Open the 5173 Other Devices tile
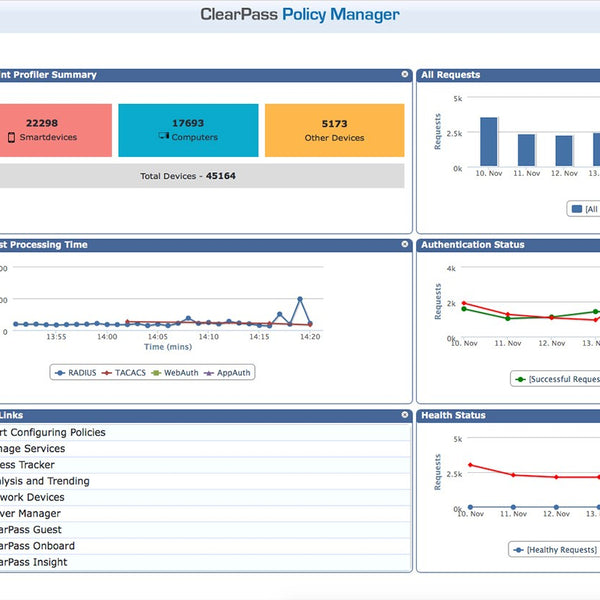600x600 pixels. point(334,130)
